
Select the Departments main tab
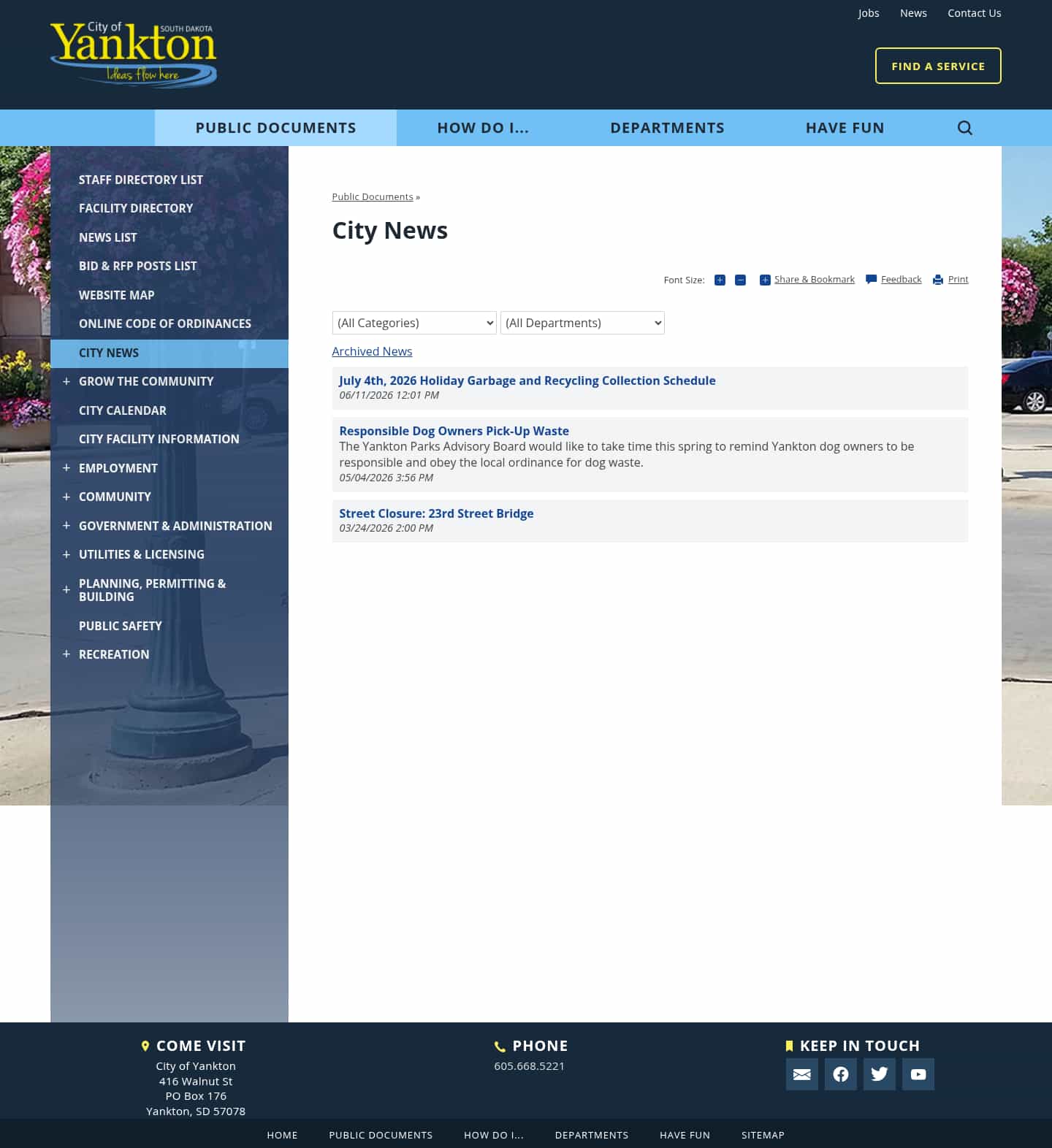click(x=667, y=128)
